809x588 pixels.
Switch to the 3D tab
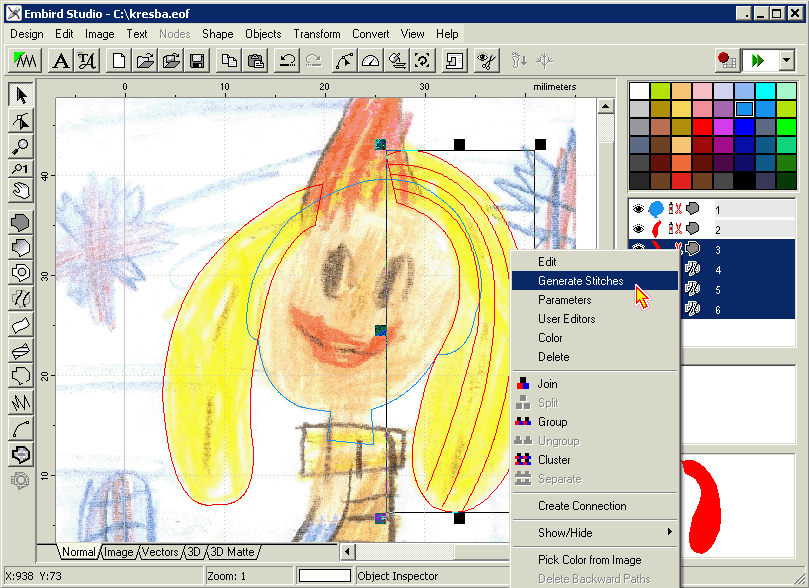[192, 551]
